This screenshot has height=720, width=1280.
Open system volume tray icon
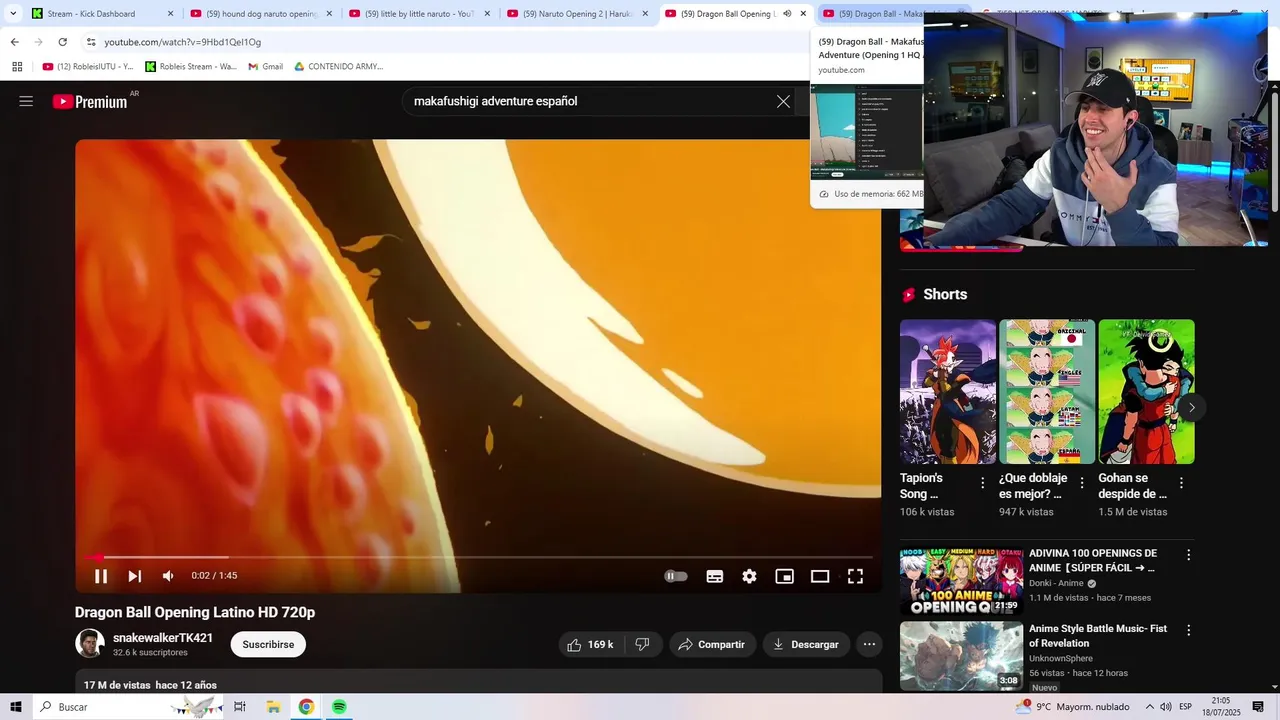tap(1166, 707)
